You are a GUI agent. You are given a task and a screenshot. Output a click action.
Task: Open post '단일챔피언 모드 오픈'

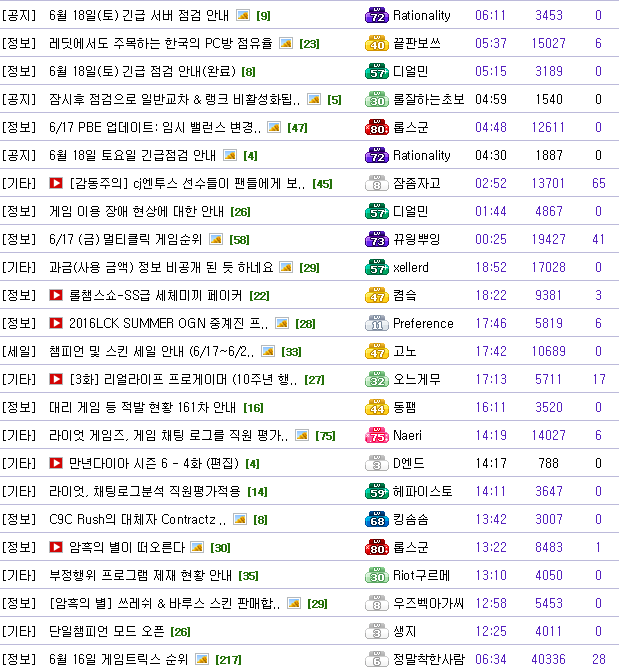point(106,631)
